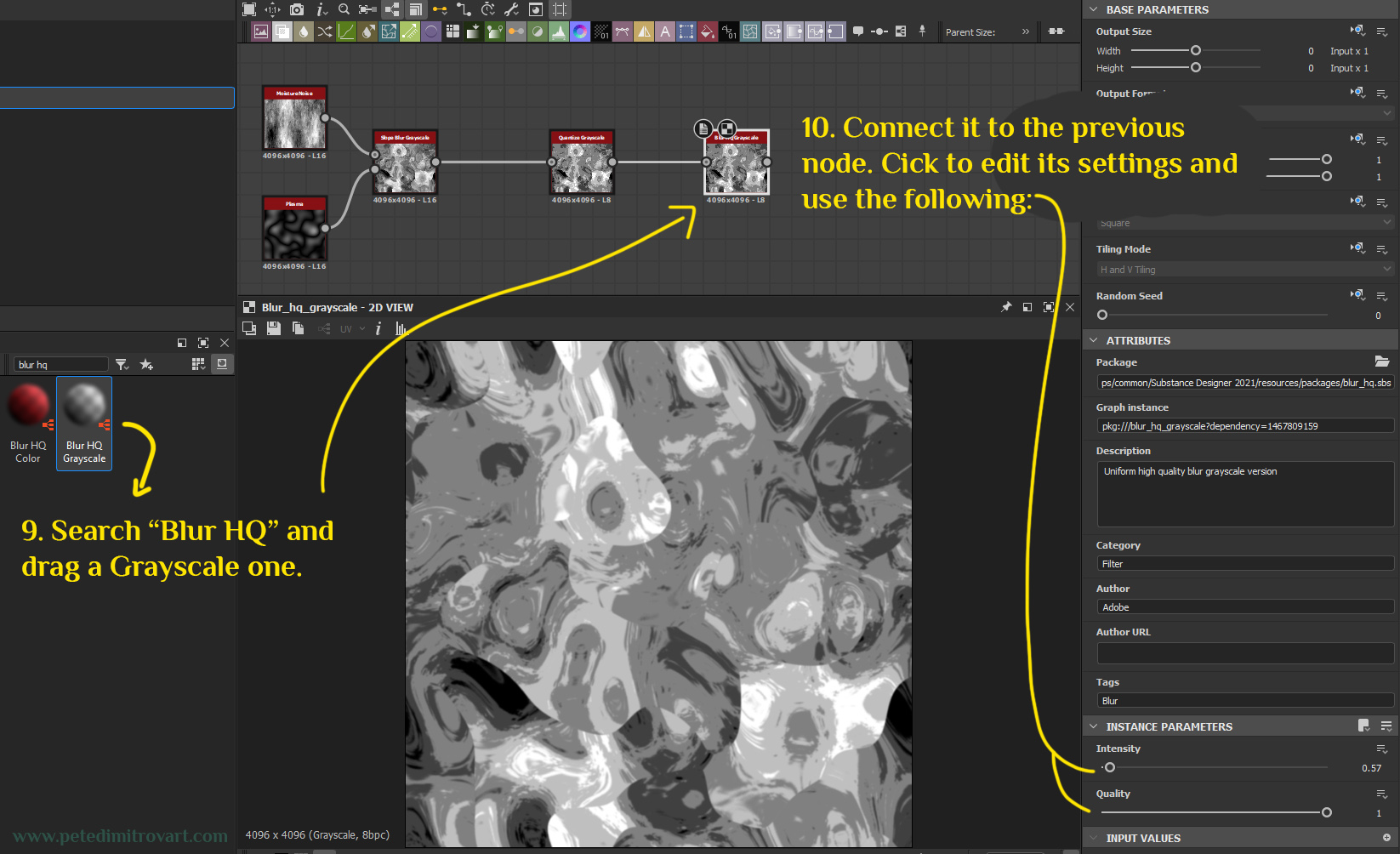Collapse the INSTANCE PARAMETERS section
The height and width of the screenshot is (854, 1400).
tap(1094, 726)
